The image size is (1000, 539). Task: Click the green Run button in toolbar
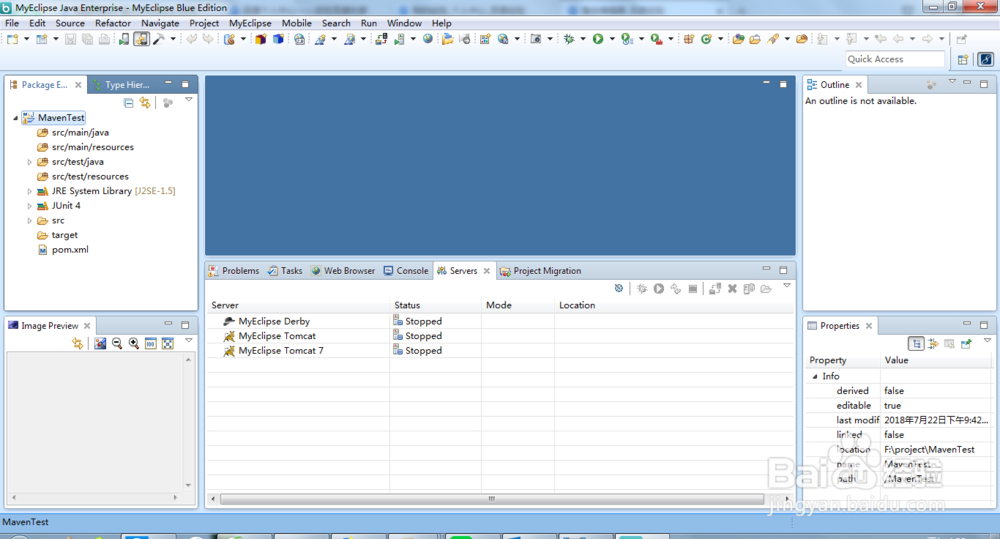point(598,40)
